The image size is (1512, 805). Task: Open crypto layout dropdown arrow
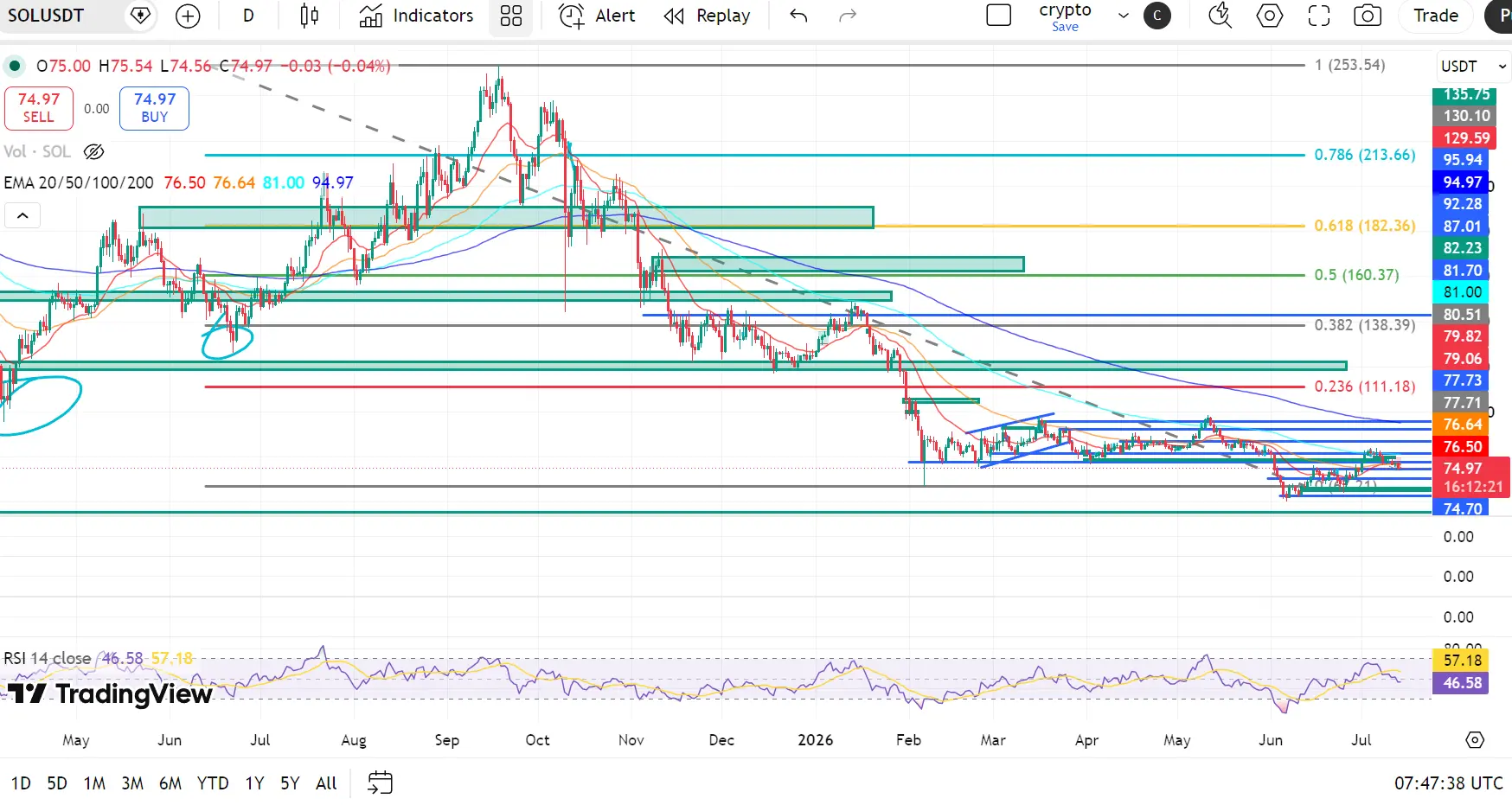pos(1124,16)
